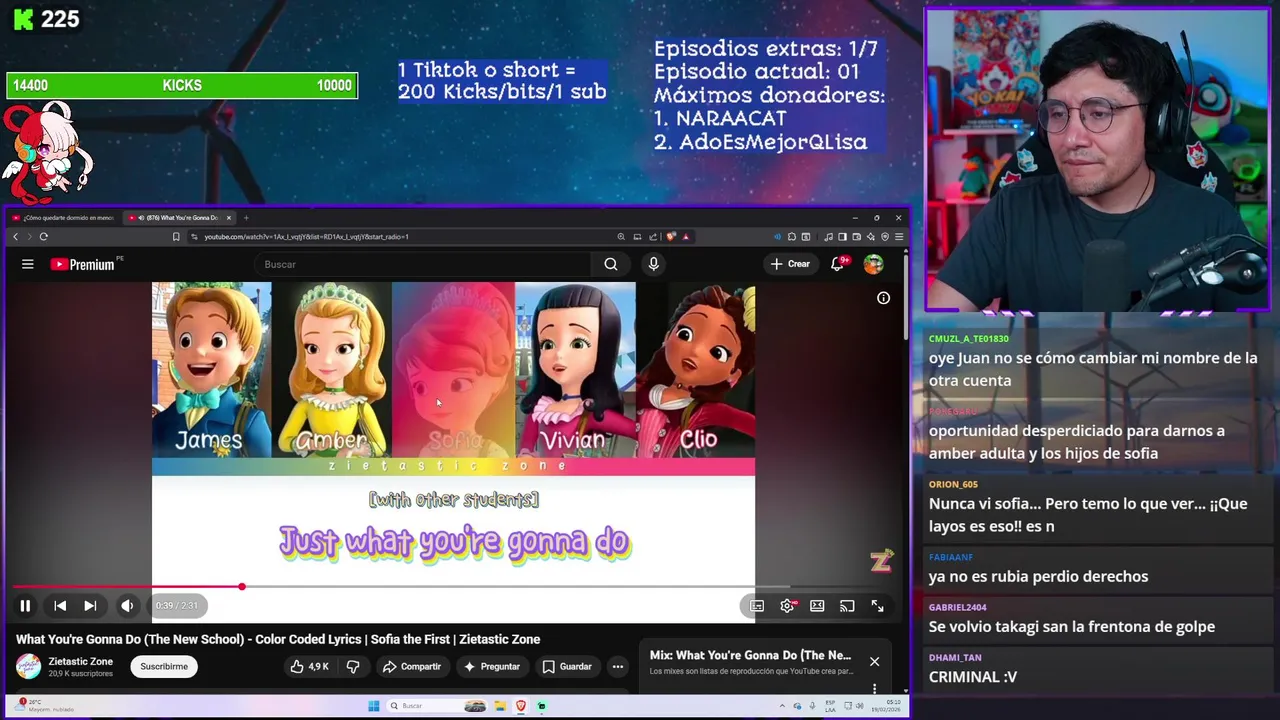1280x720 pixels.
Task: Reload the page with the refresh icon
Action: 44,237
